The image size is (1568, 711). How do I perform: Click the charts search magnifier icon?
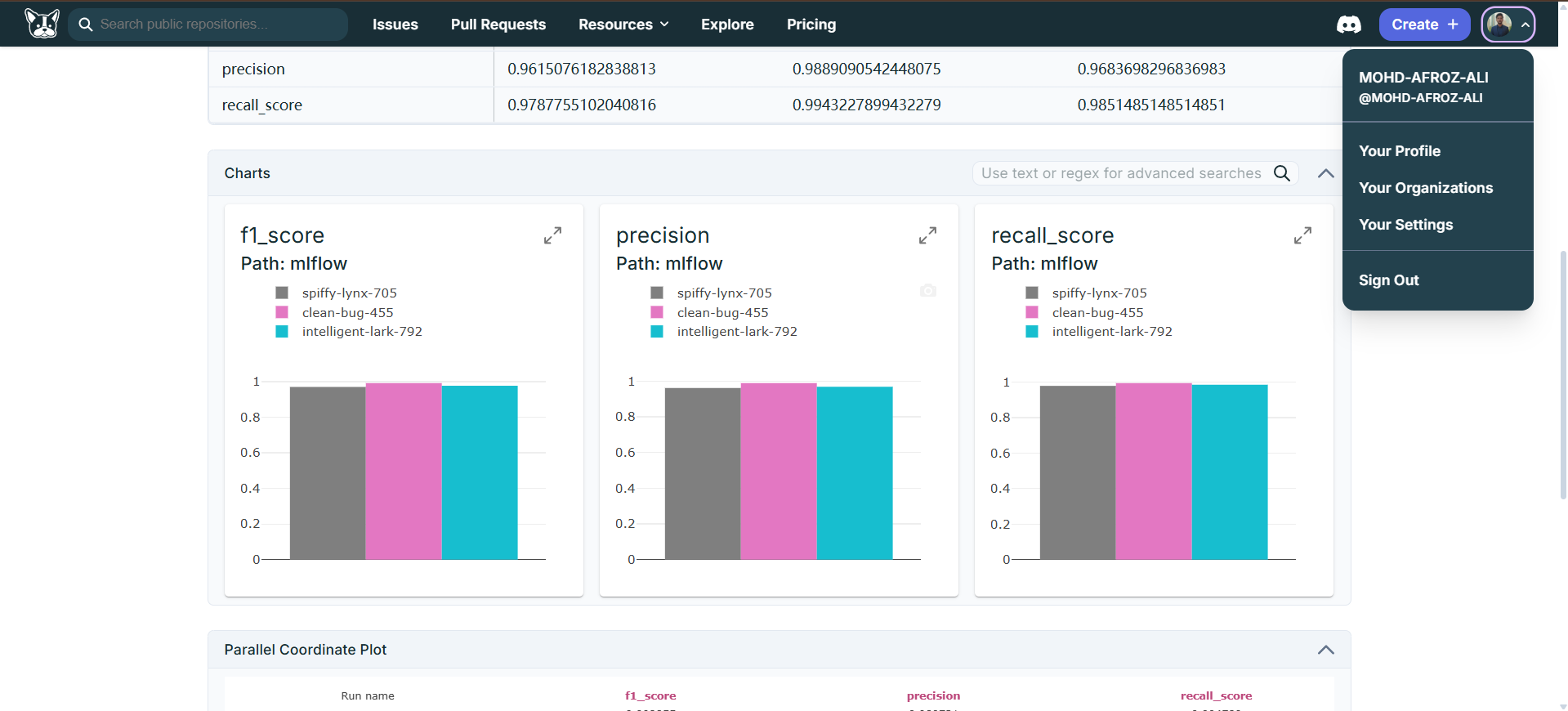[1282, 173]
